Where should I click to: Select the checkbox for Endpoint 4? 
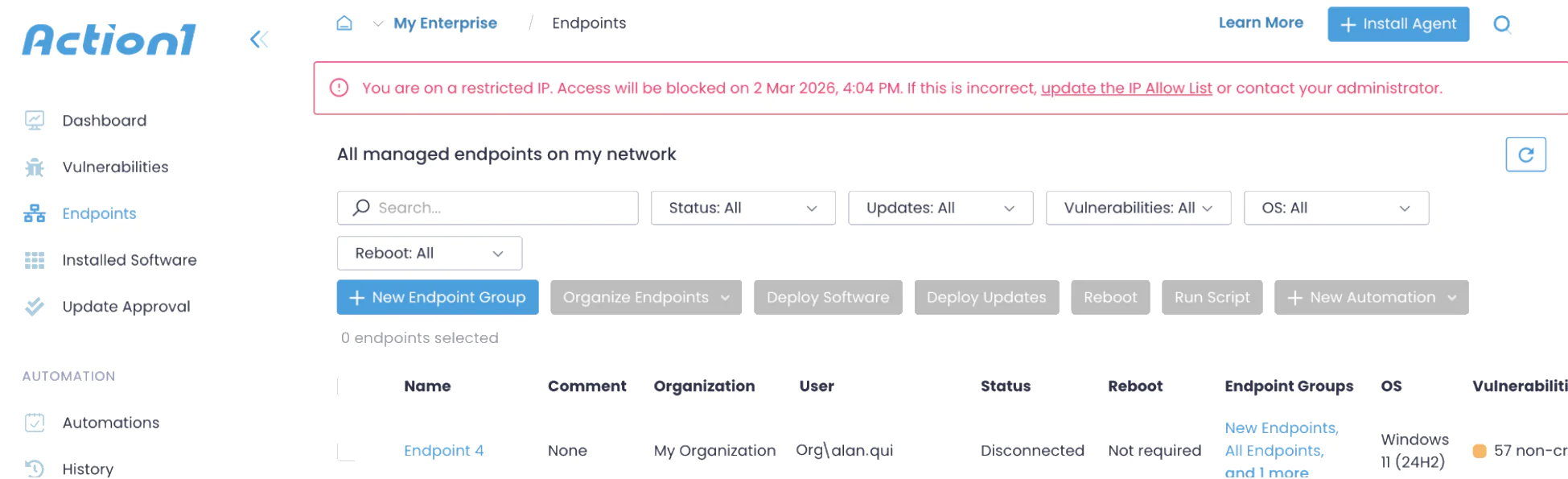point(346,450)
